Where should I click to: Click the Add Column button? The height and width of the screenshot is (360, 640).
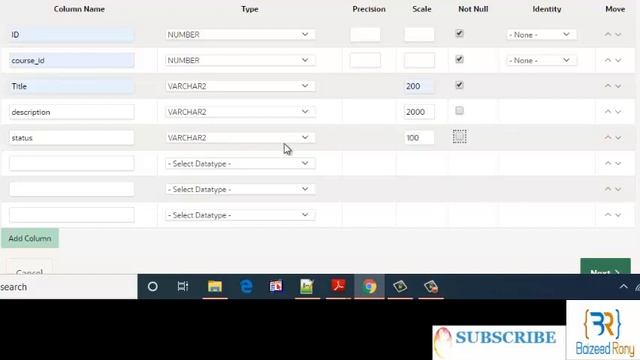30,238
